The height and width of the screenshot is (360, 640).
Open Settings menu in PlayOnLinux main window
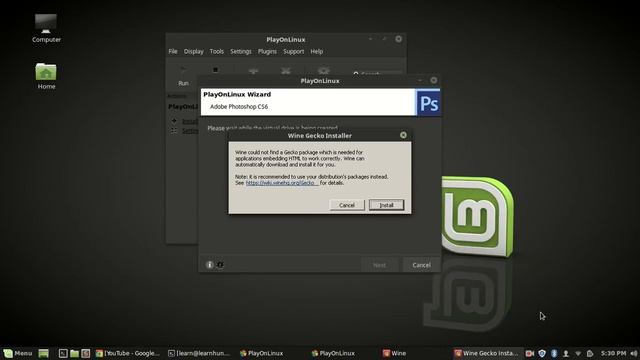pos(241,51)
